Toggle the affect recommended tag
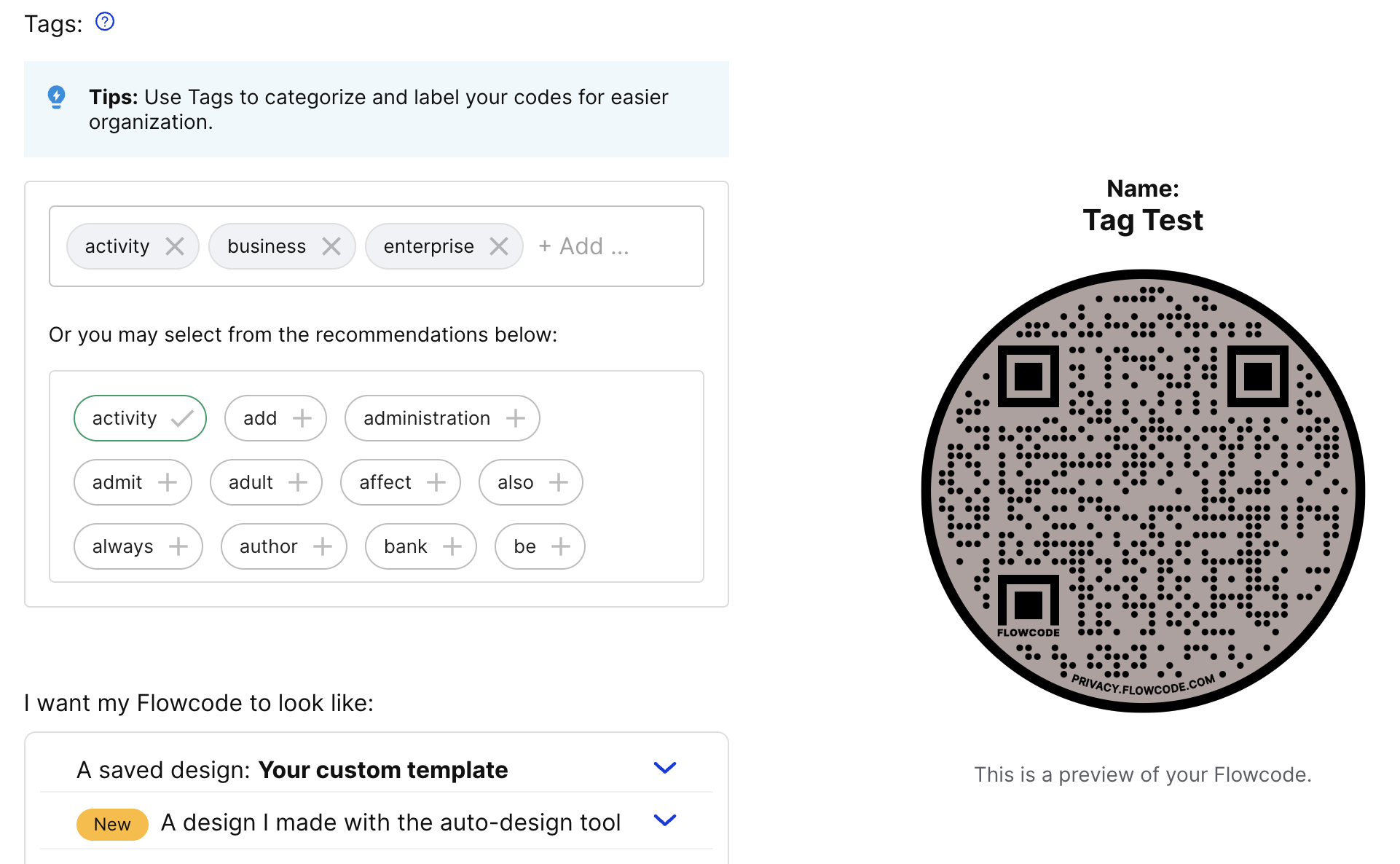 click(401, 482)
